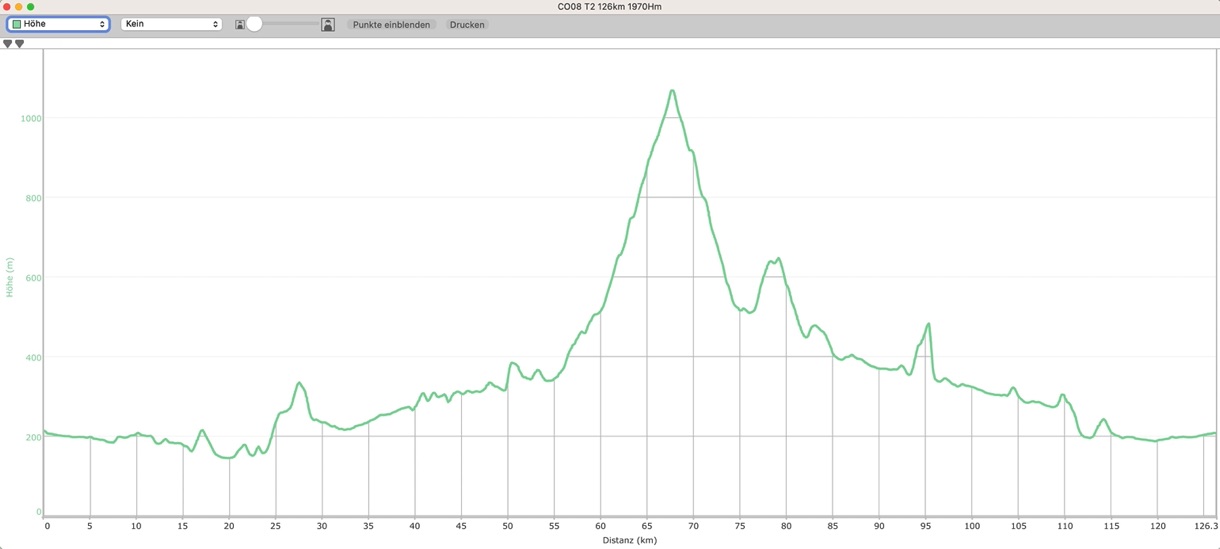Close the window with the red button
1220x549 pixels.
pos(7,7)
